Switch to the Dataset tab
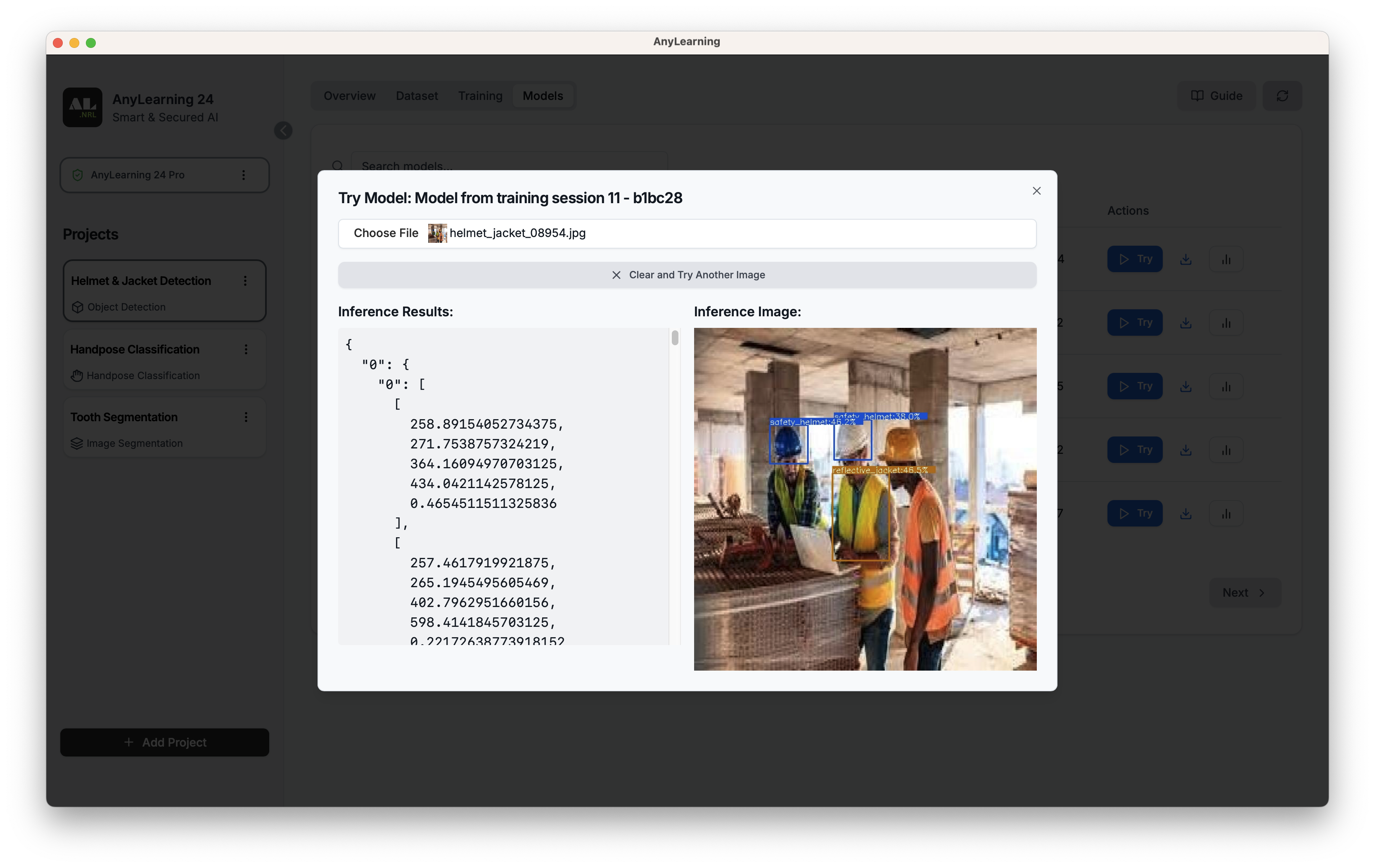This screenshot has width=1375, height=868. (x=416, y=95)
